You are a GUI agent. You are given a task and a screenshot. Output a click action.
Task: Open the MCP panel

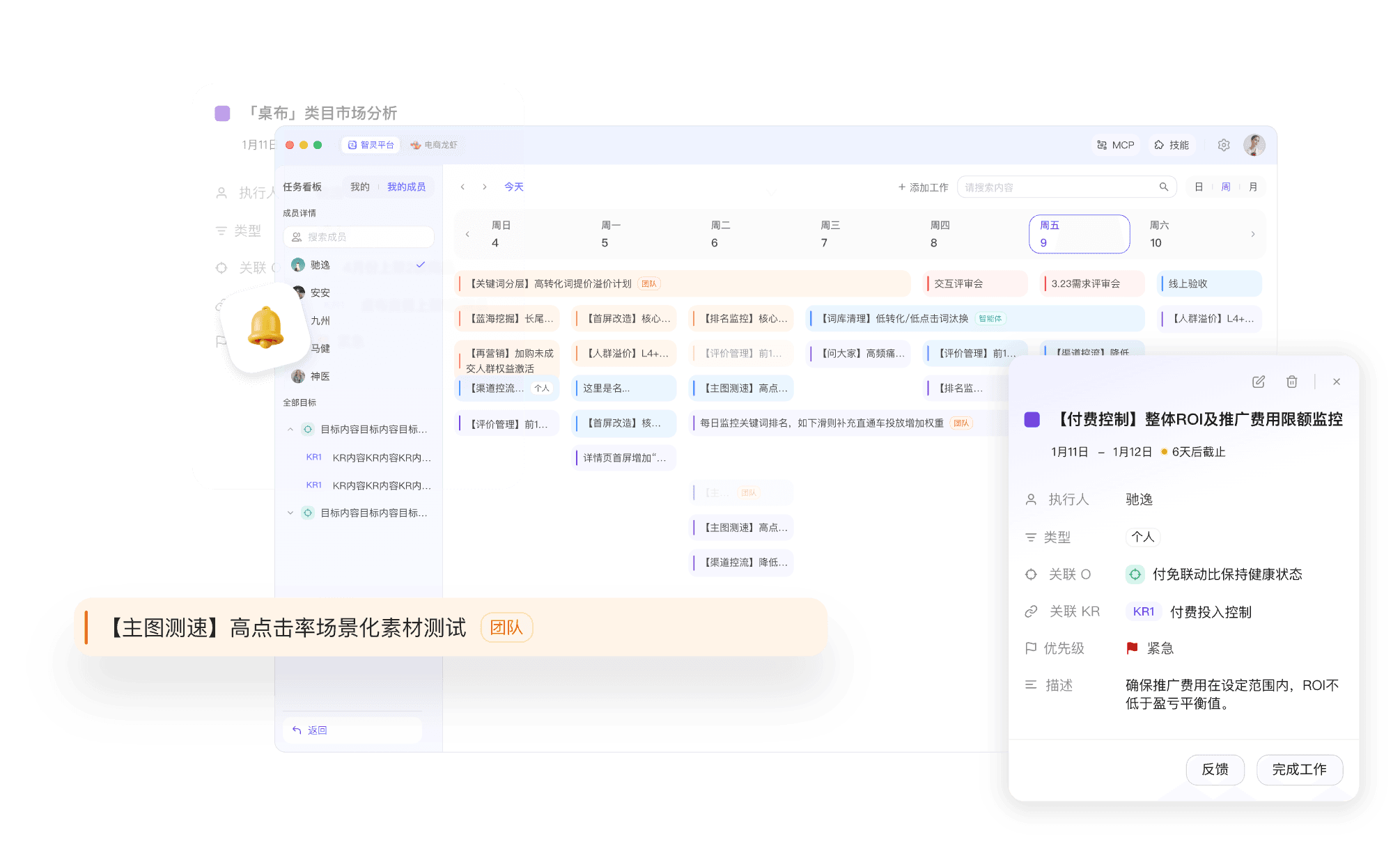point(1115,145)
